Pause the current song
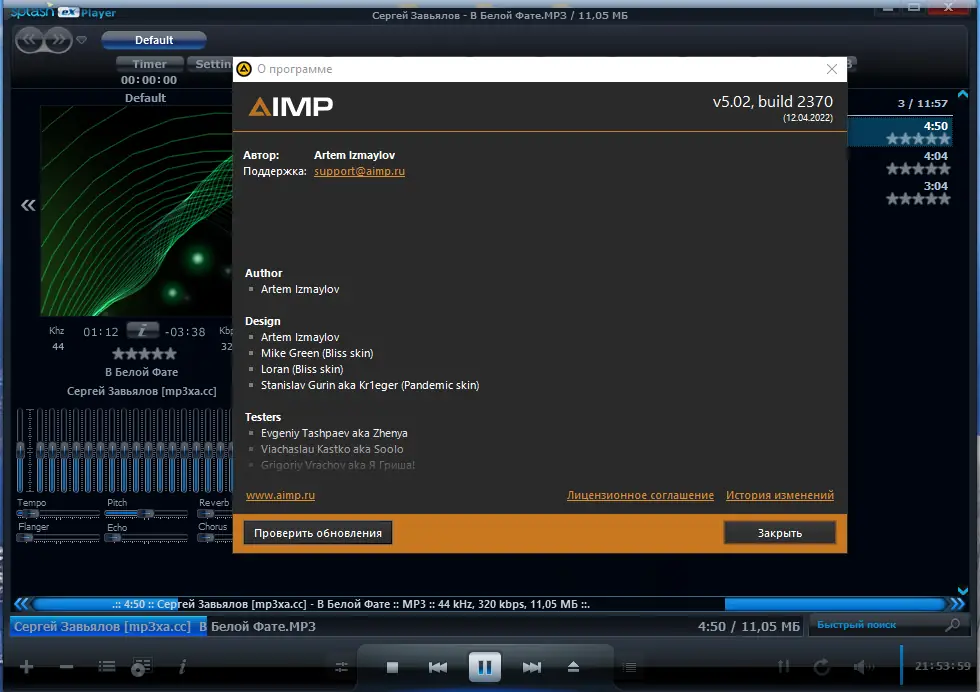Screen dimensions: 980x692 click(484, 667)
